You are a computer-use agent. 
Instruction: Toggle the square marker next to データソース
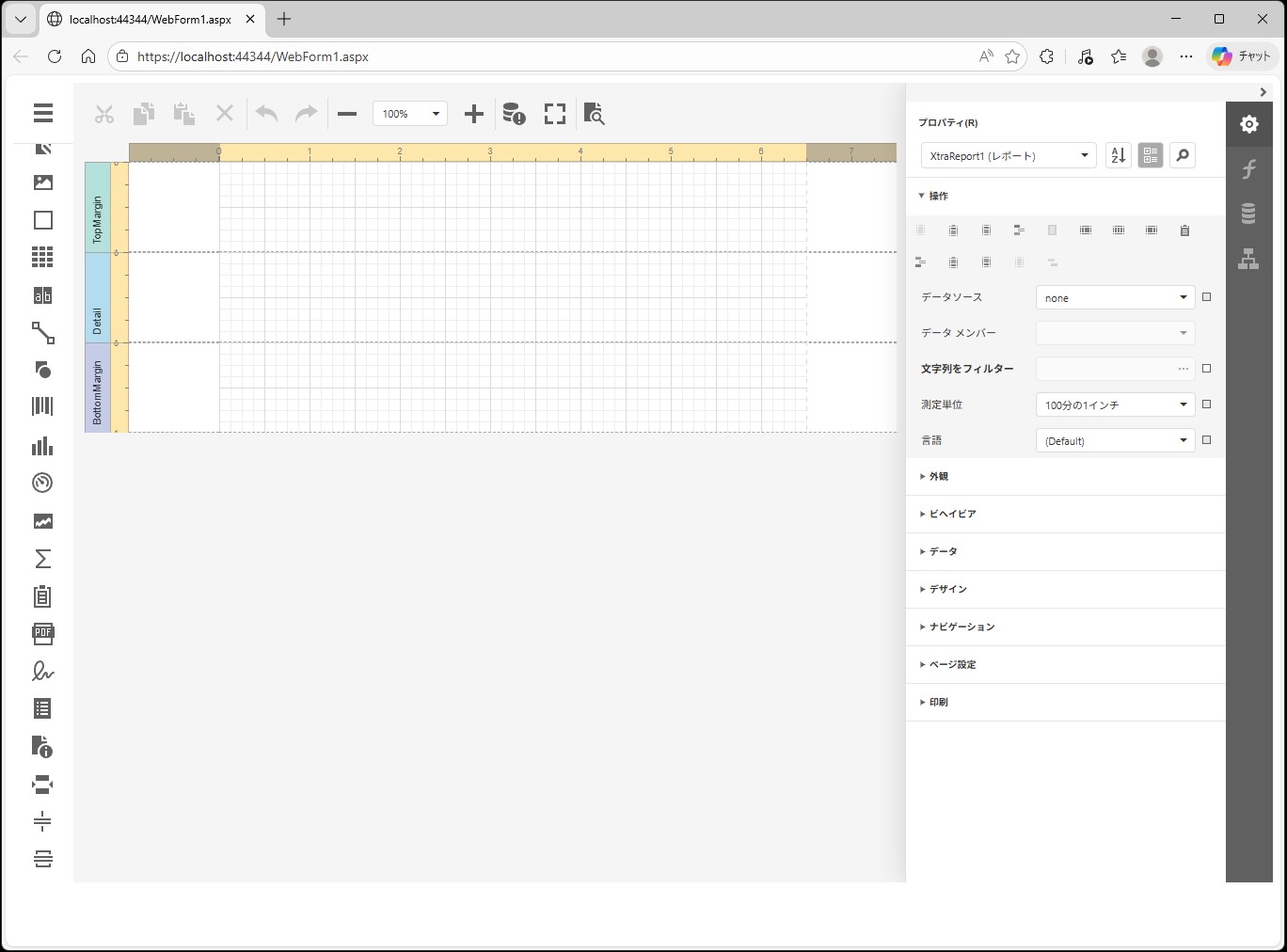pos(1207,297)
